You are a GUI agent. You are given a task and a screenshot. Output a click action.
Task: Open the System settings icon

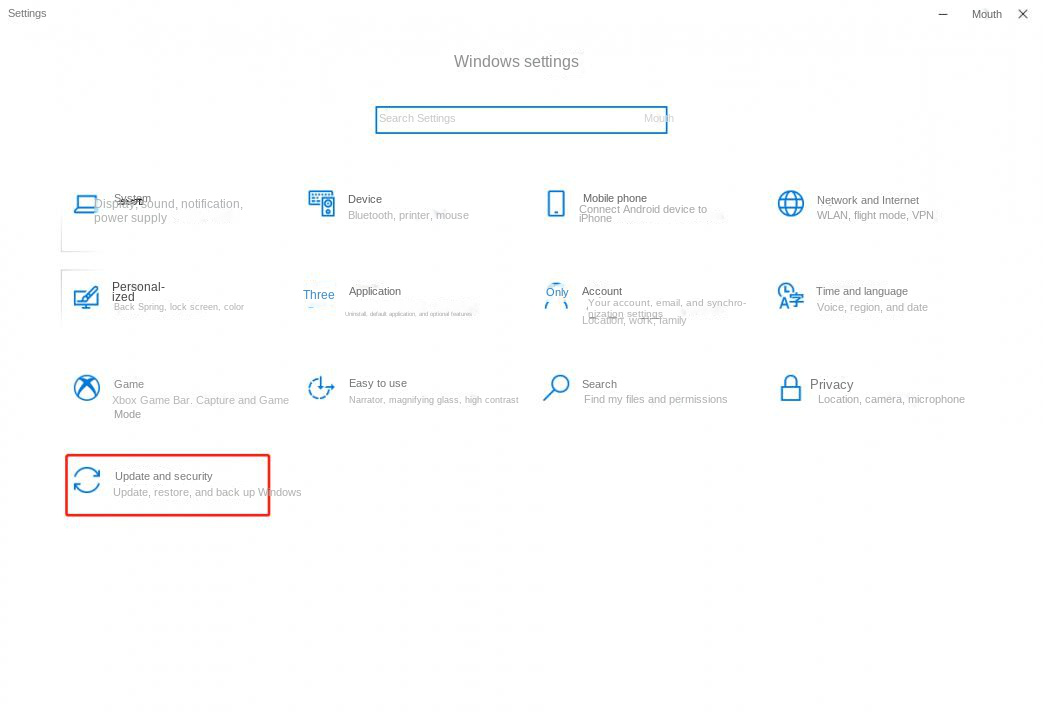click(x=86, y=203)
